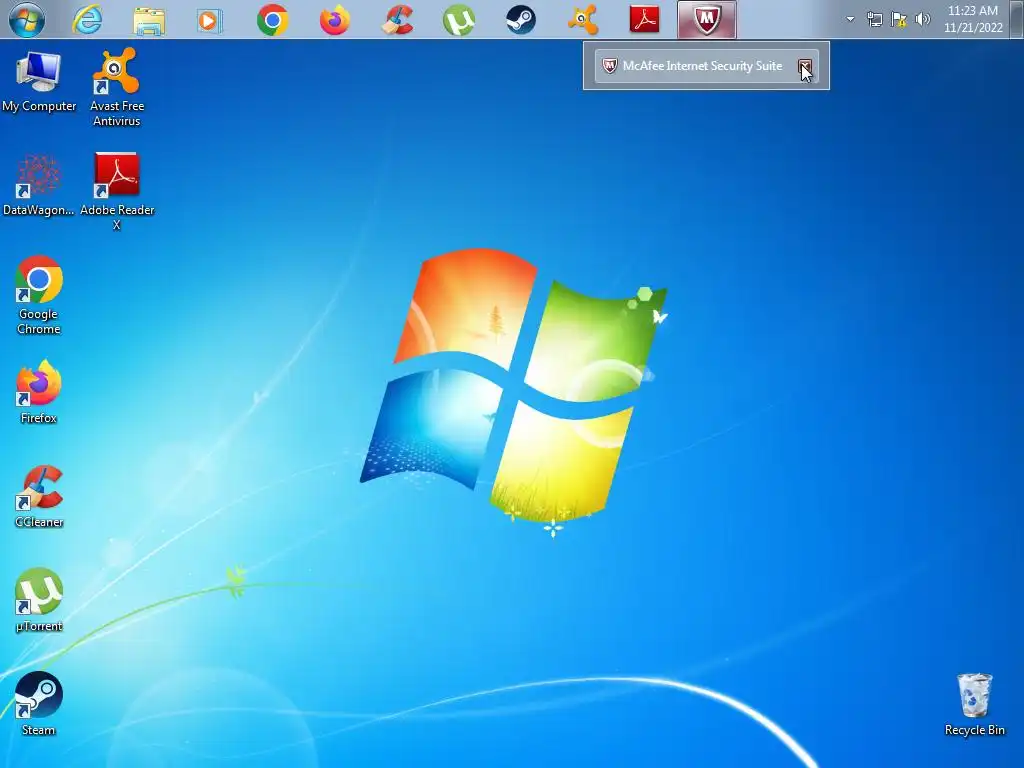This screenshot has width=1024, height=768.
Task: Open Windows Explorer folder in taskbar
Action: point(149,20)
